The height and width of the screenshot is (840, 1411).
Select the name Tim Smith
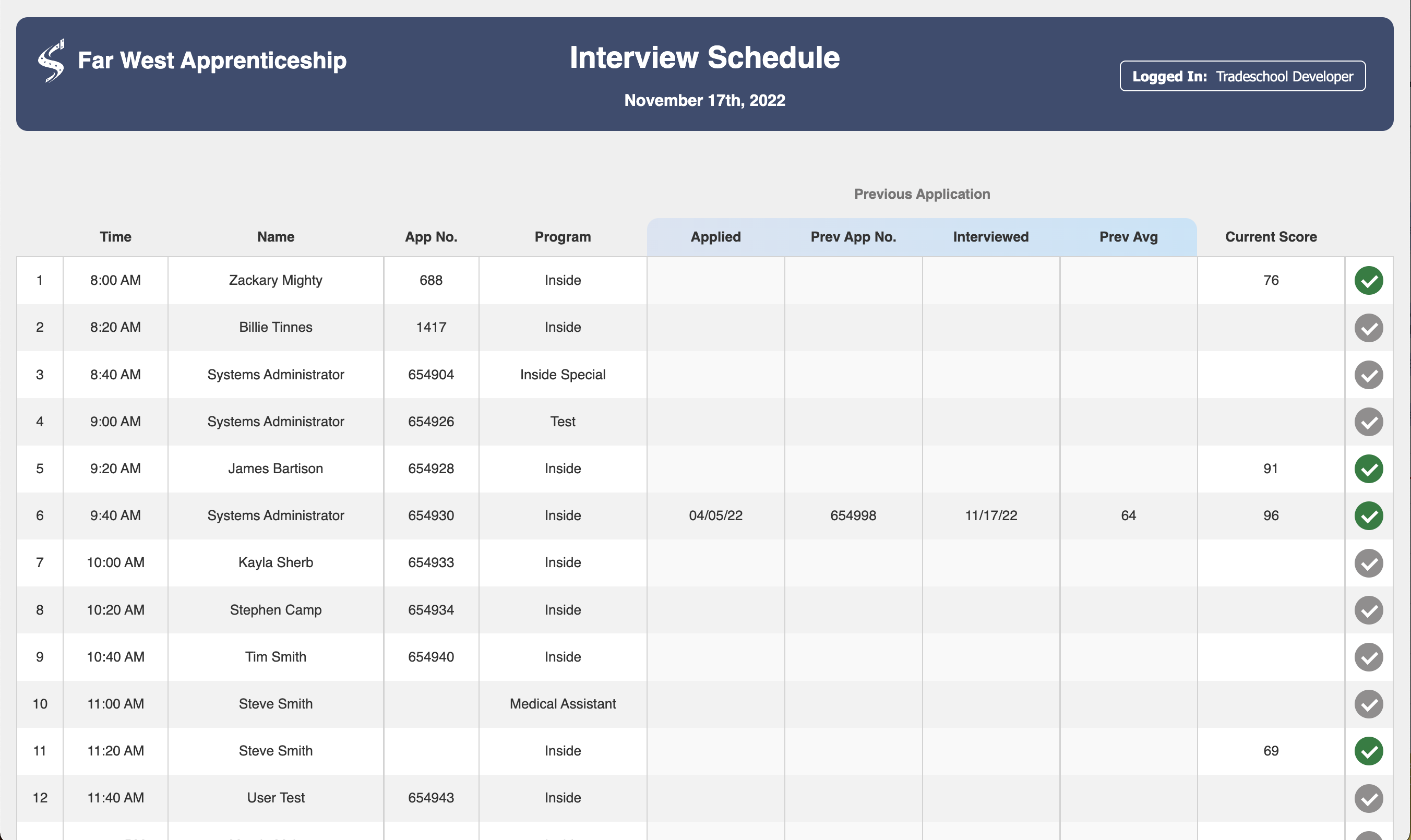(276, 656)
